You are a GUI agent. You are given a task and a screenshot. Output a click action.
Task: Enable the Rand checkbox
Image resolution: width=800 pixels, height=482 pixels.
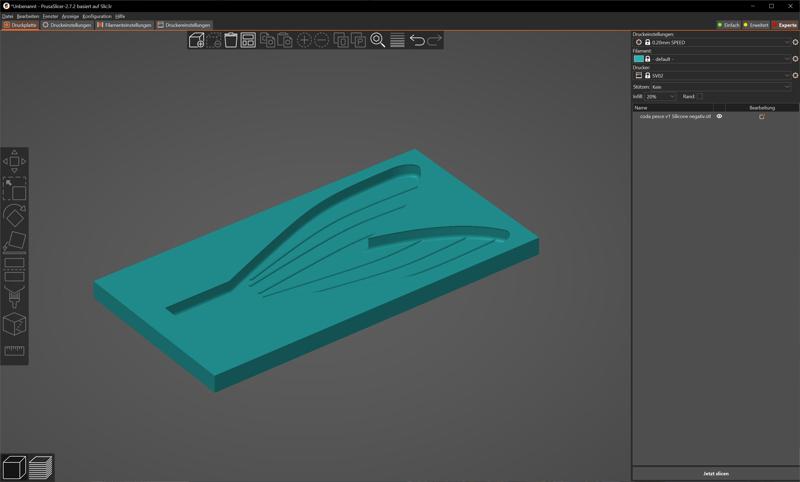point(699,96)
